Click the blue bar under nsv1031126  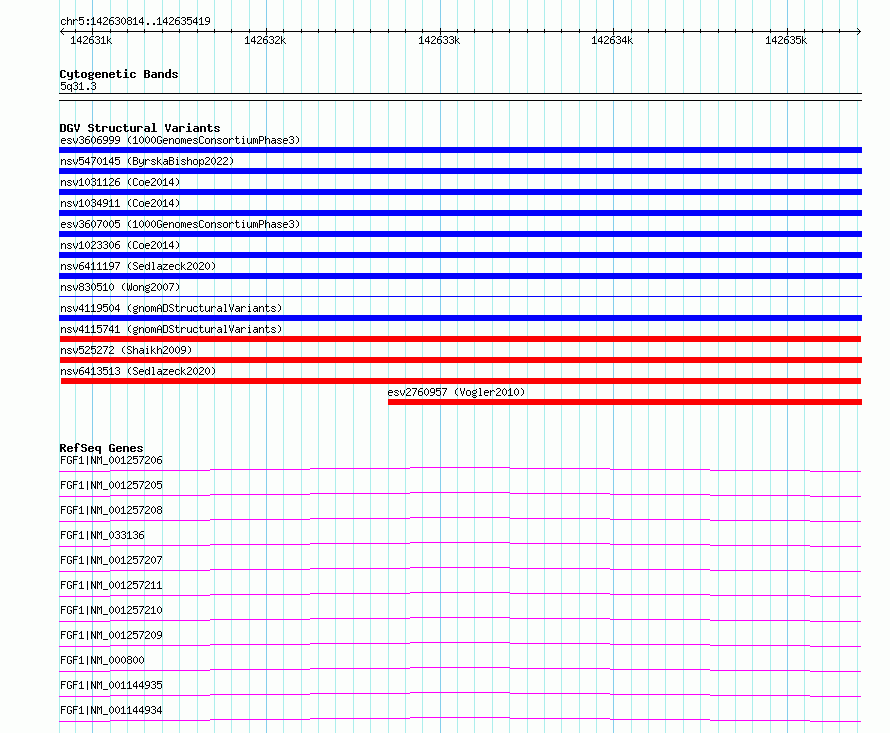coord(460,192)
